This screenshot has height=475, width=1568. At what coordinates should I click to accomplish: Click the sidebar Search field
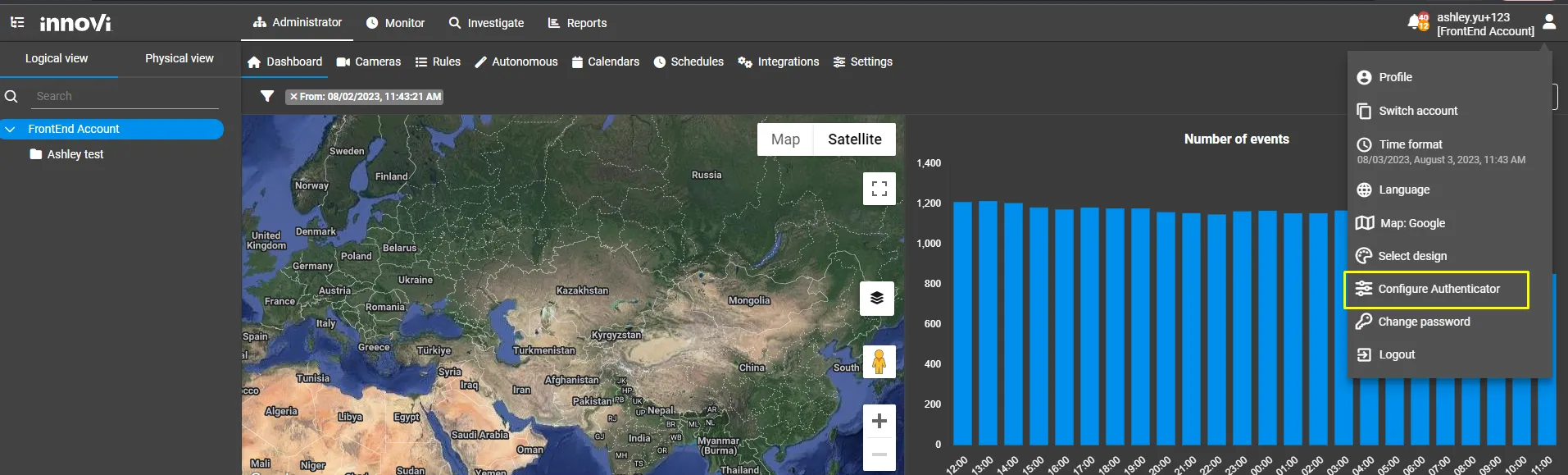tap(126, 96)
